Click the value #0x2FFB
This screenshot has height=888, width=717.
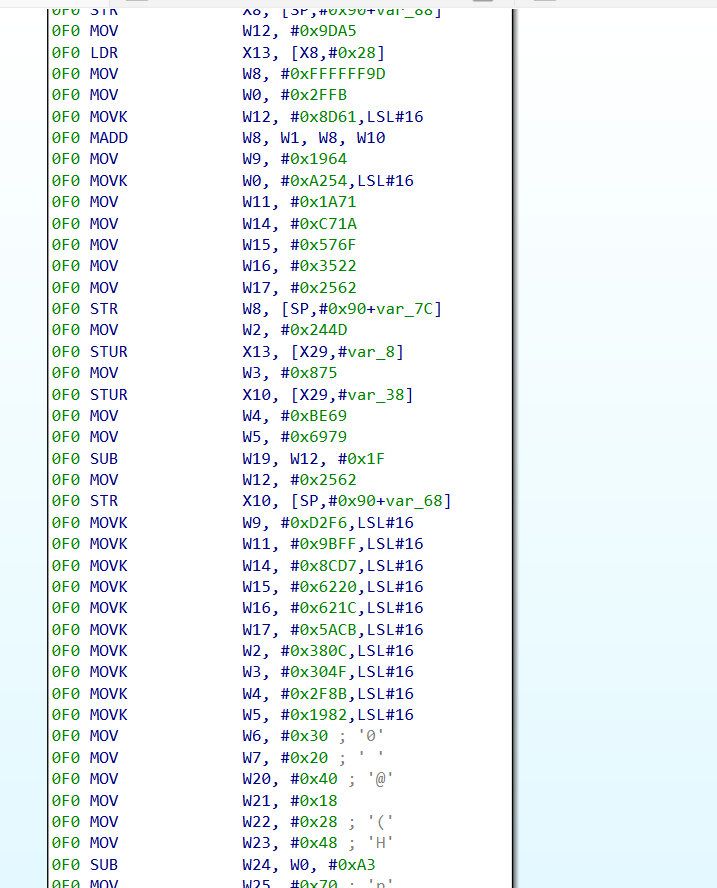[314, 95]
